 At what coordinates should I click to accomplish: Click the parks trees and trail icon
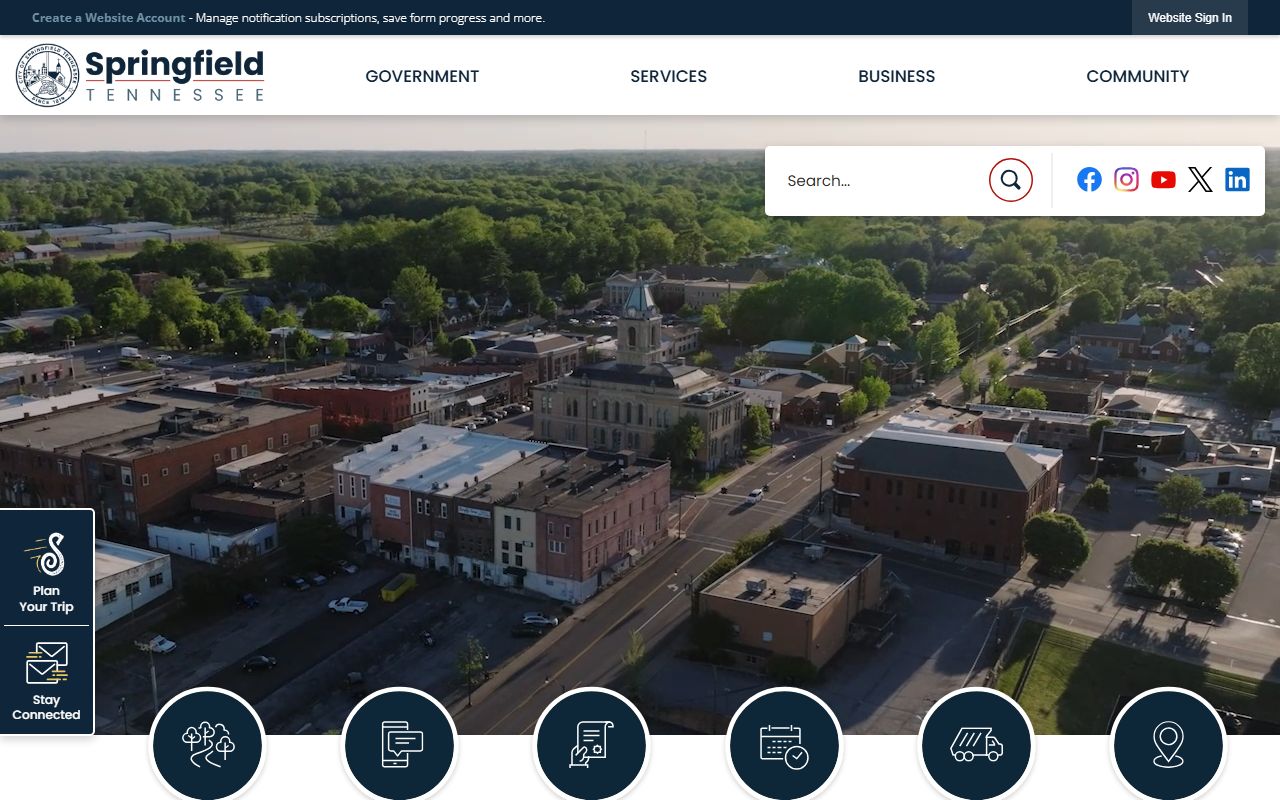pos(208,745)
